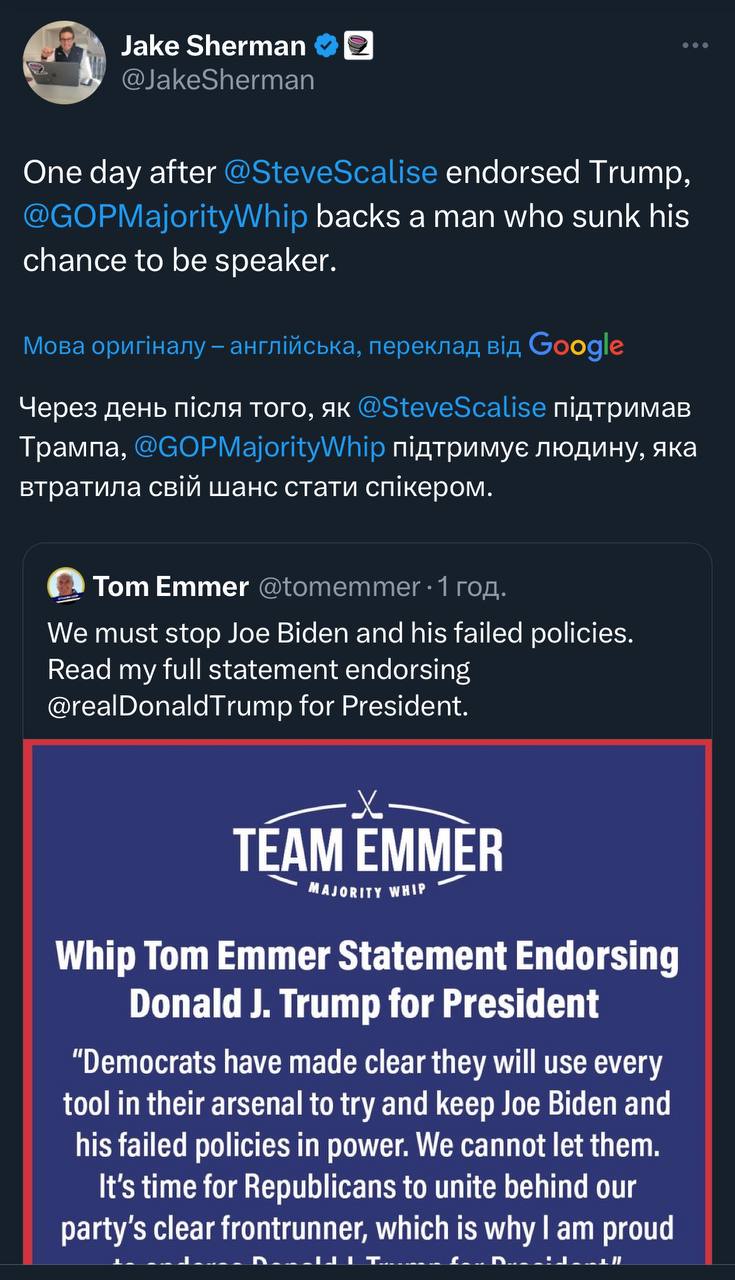Tap the blue verified badge

pyautogui.click(x=326, y=45)
